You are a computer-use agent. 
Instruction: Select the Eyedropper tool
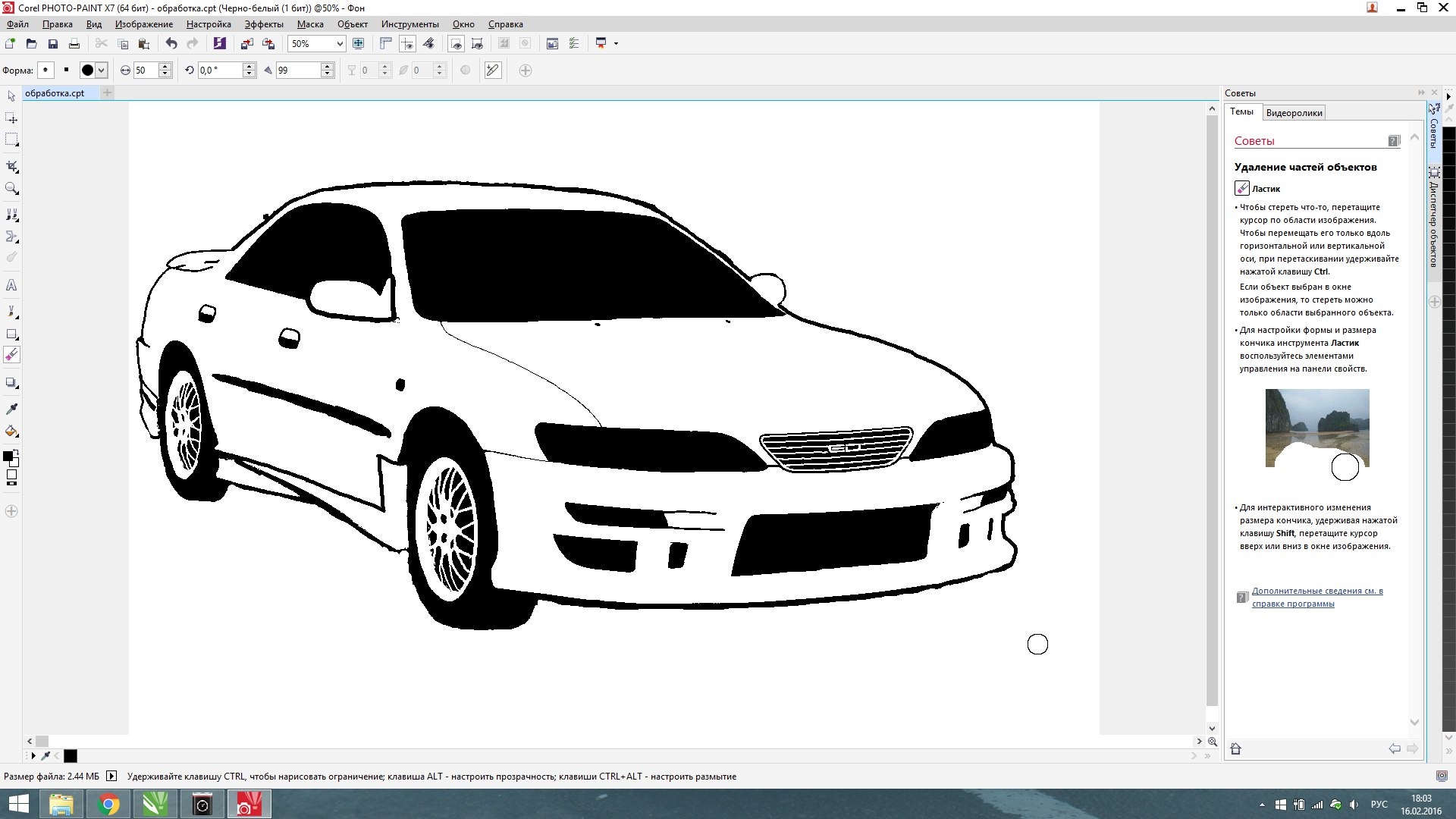click(11, 409)
